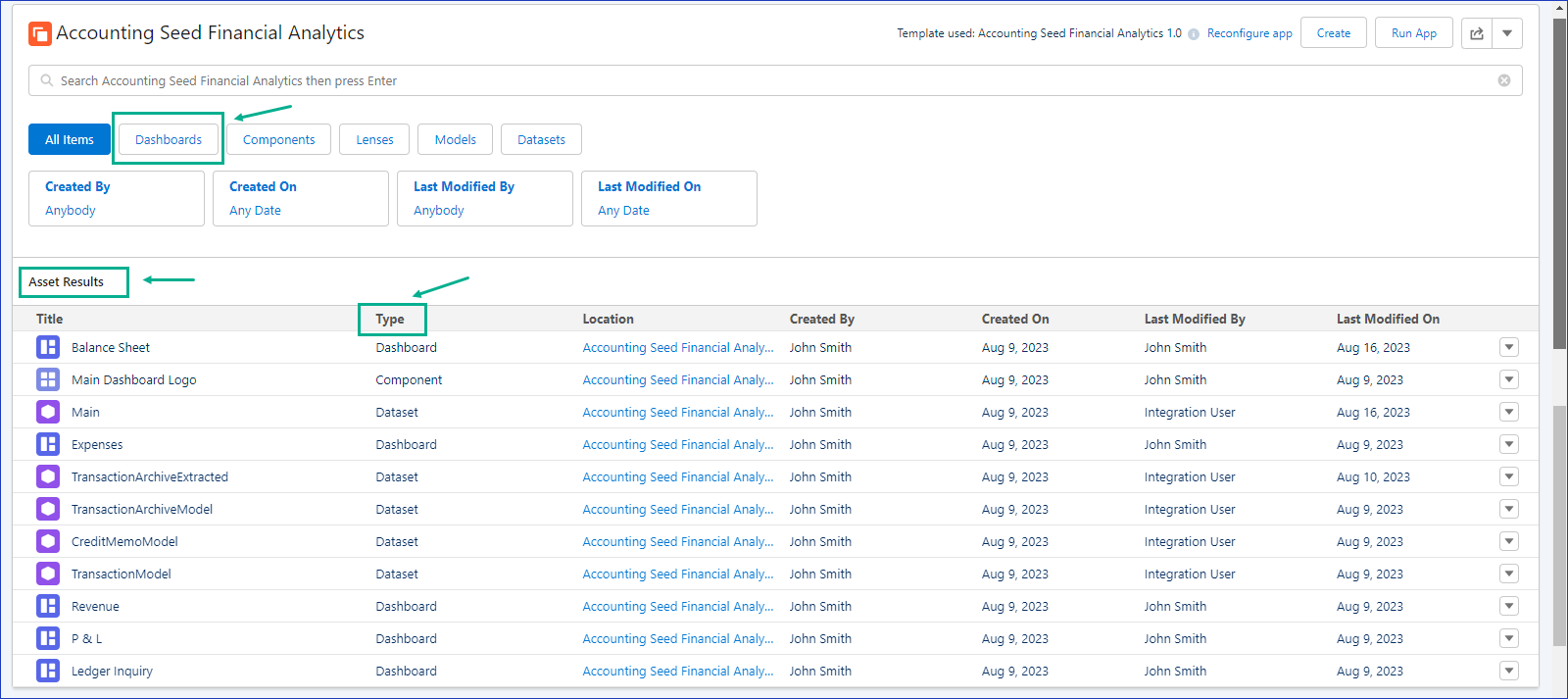Open row actions menu for CreditMemoModel
The height and width of the screenshot is (699, 1568).
(x=1509, y=541)
